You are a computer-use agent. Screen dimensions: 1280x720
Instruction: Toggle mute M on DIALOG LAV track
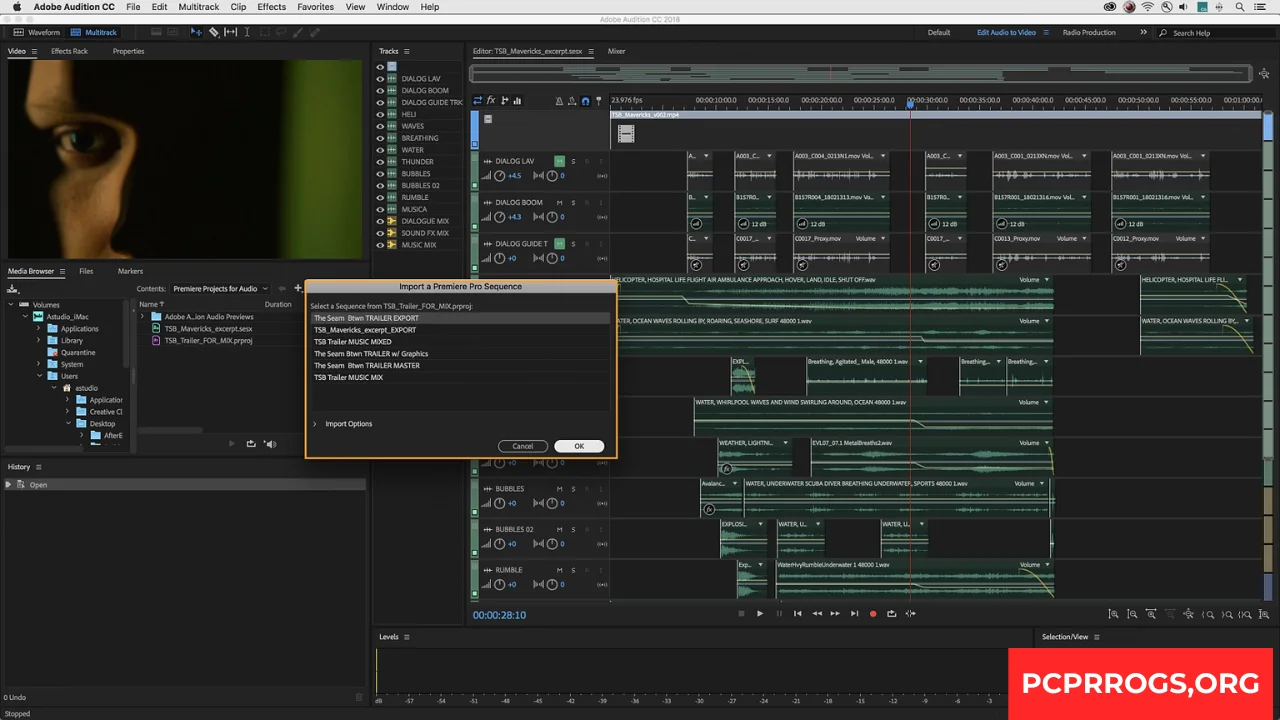click(x=559, y=161)
